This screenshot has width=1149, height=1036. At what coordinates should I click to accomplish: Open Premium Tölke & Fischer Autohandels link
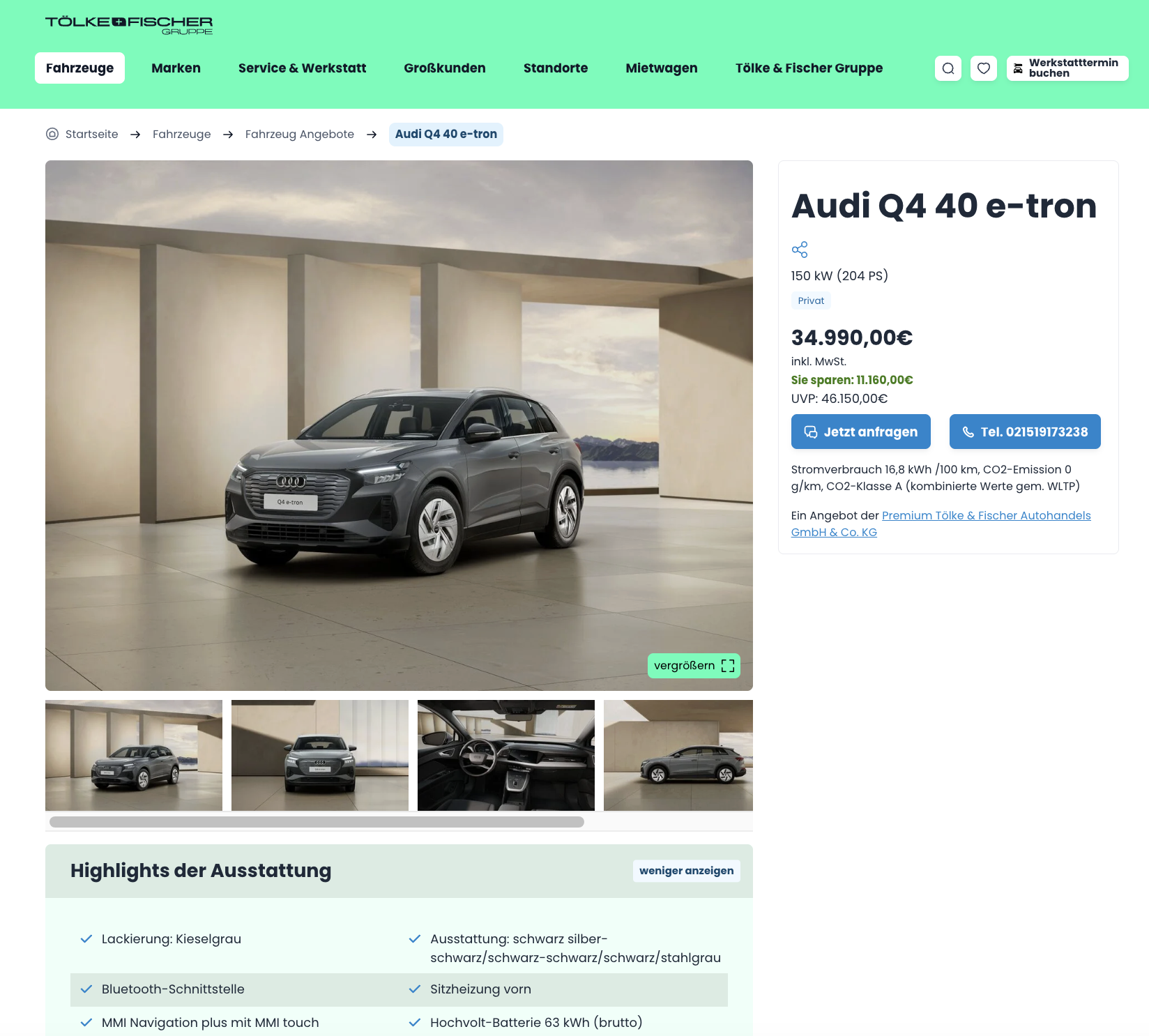tap(941, 524)
